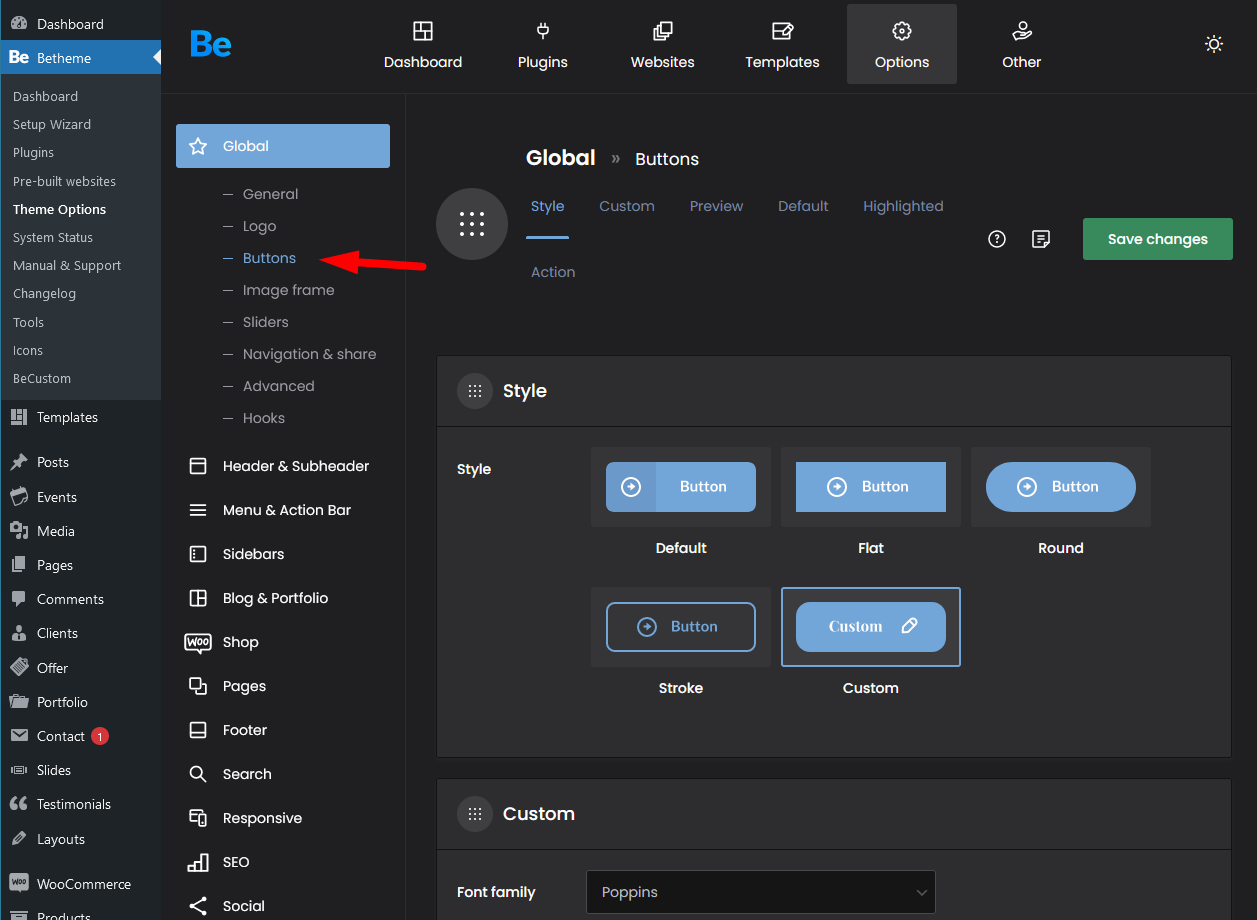Image resolution: width=1257 pixels, height=920 pixels.
Task: Open the Plugins plug icon
Action: click(543, 31)
